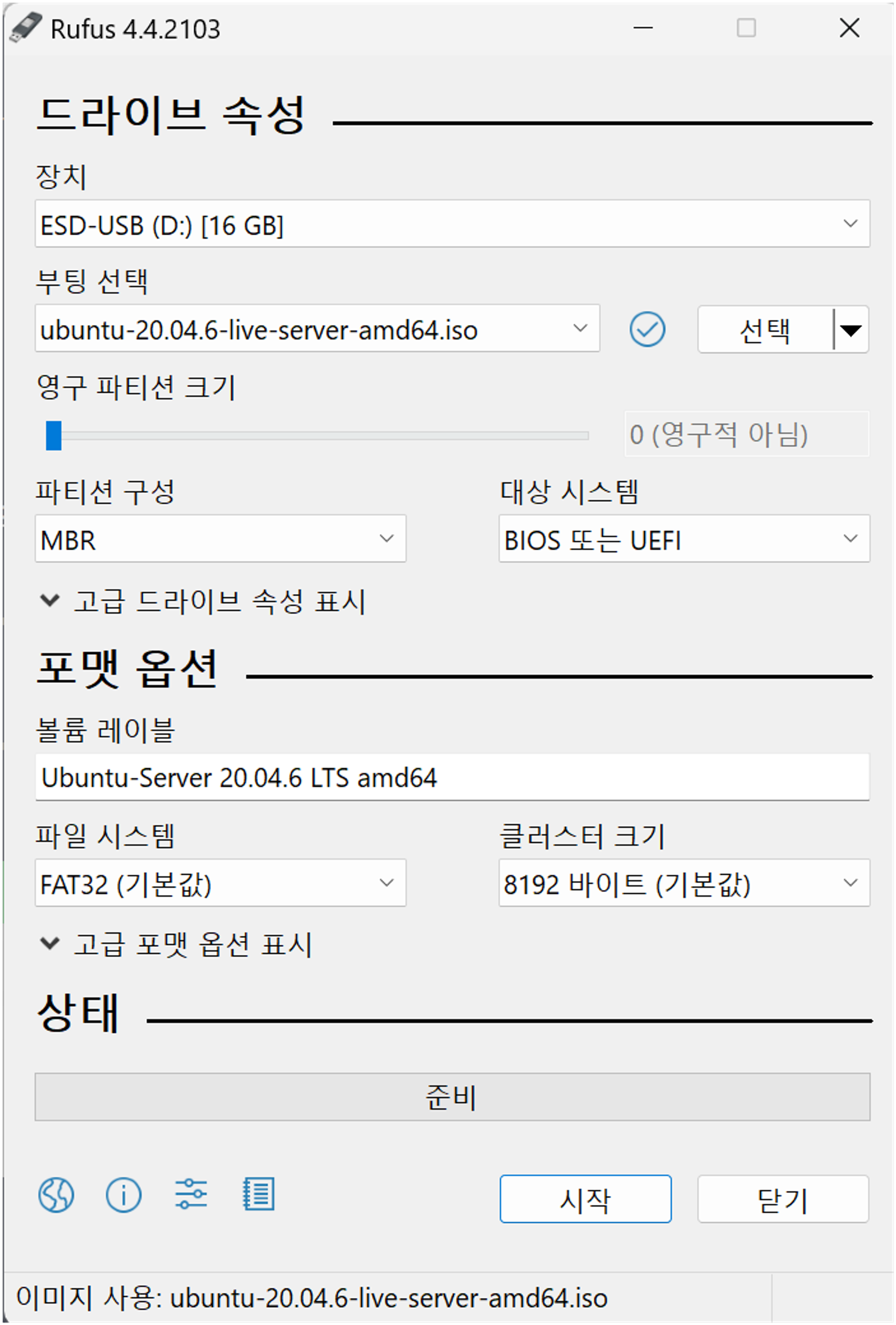Open the 파일 시스템 FAT32 dropdown
The image size is (896, 1325).
point(220,883)
